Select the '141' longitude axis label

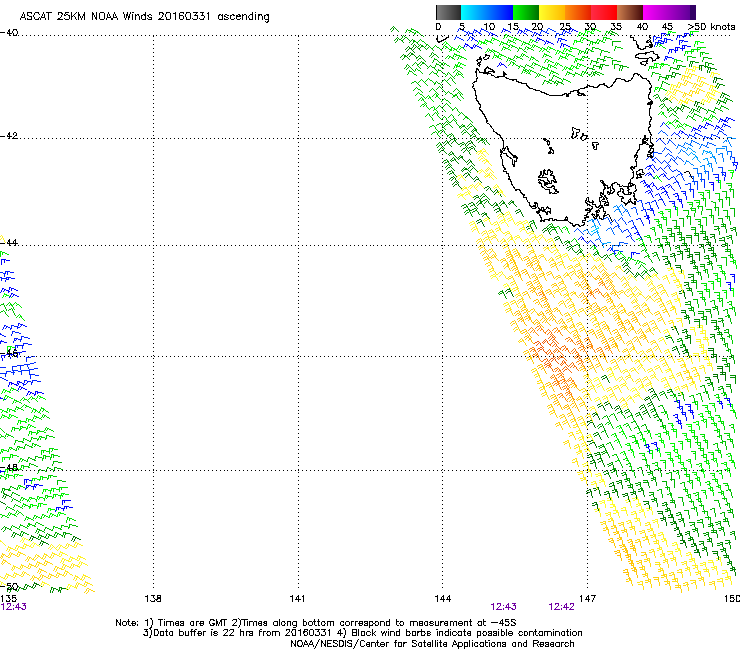[297, 599]
